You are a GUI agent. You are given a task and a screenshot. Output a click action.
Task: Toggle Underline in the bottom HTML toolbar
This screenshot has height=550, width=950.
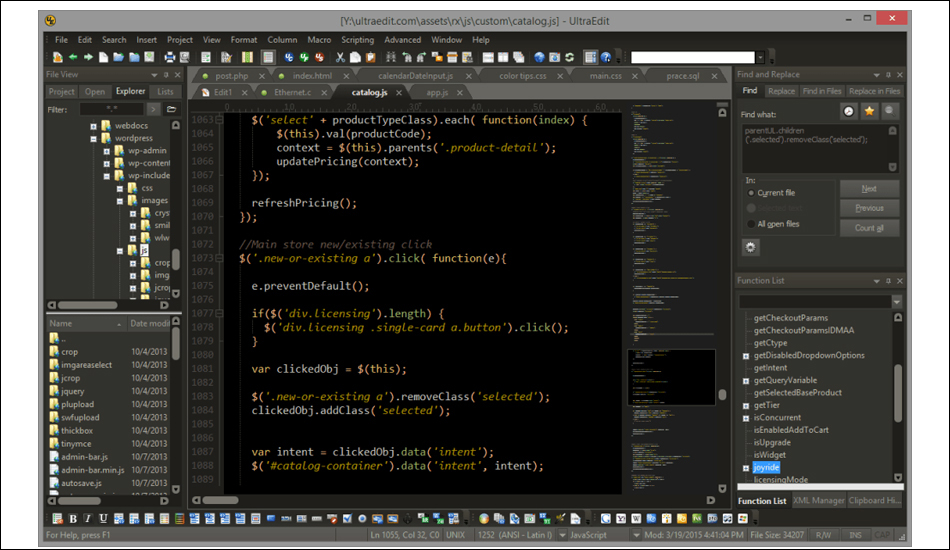pyautogui.click(x=103, y=519)
